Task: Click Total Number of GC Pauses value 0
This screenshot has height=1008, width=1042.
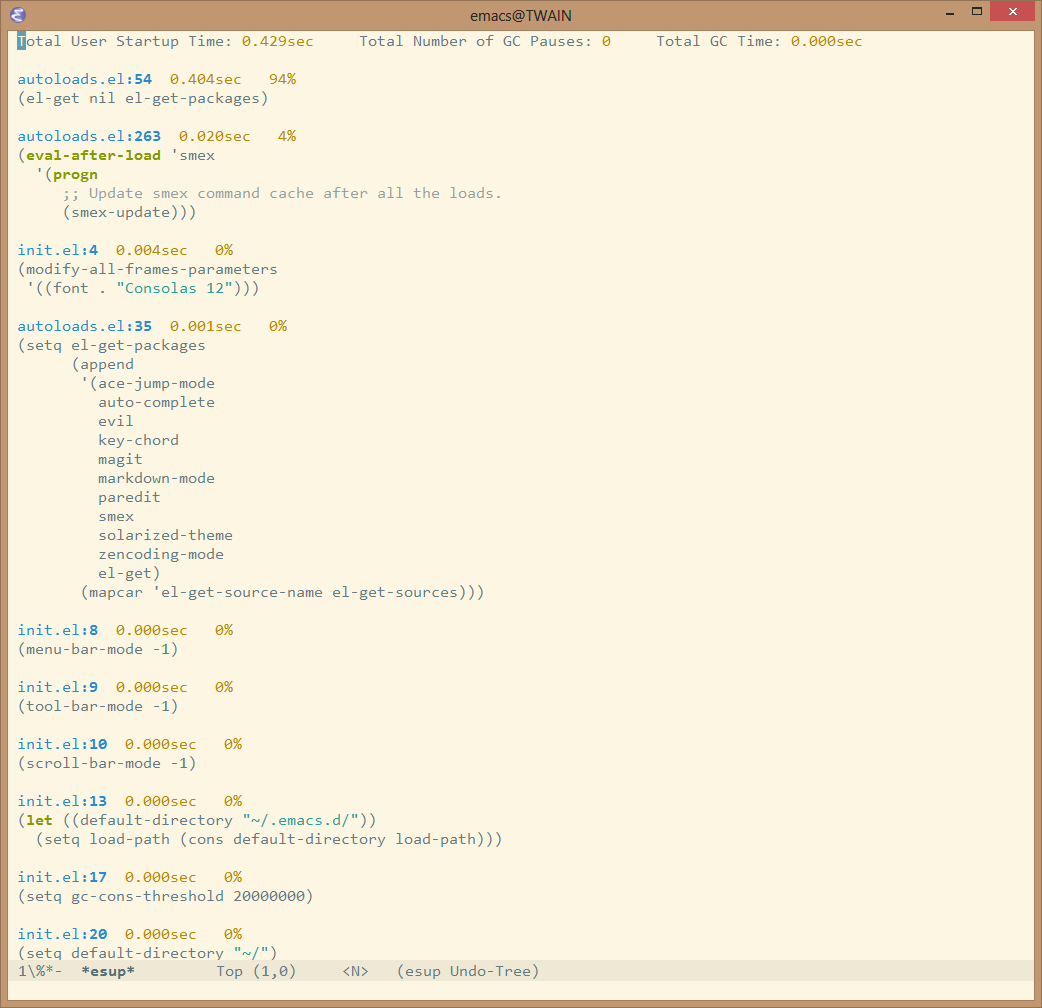Action: 606,41
